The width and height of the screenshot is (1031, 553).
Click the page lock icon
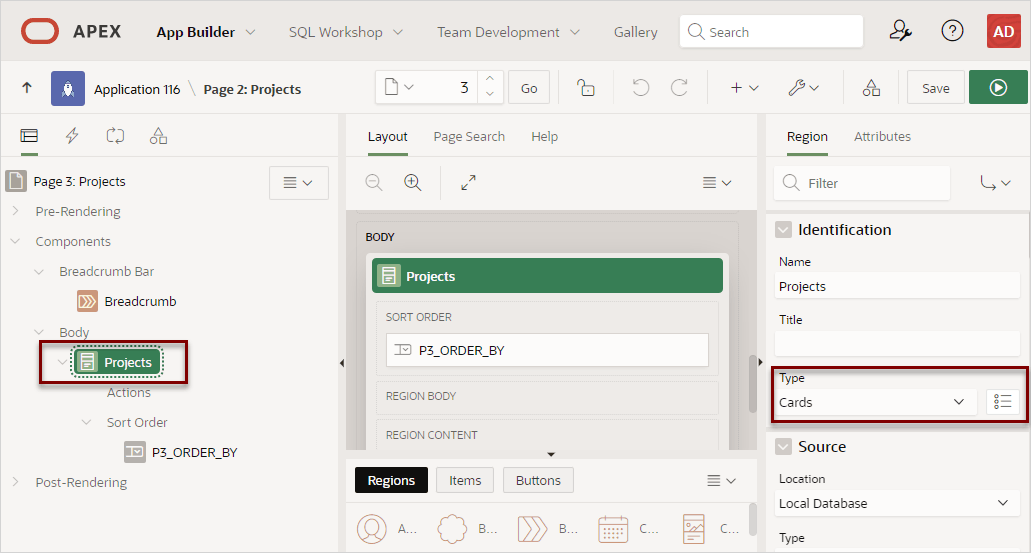point(585,87)
